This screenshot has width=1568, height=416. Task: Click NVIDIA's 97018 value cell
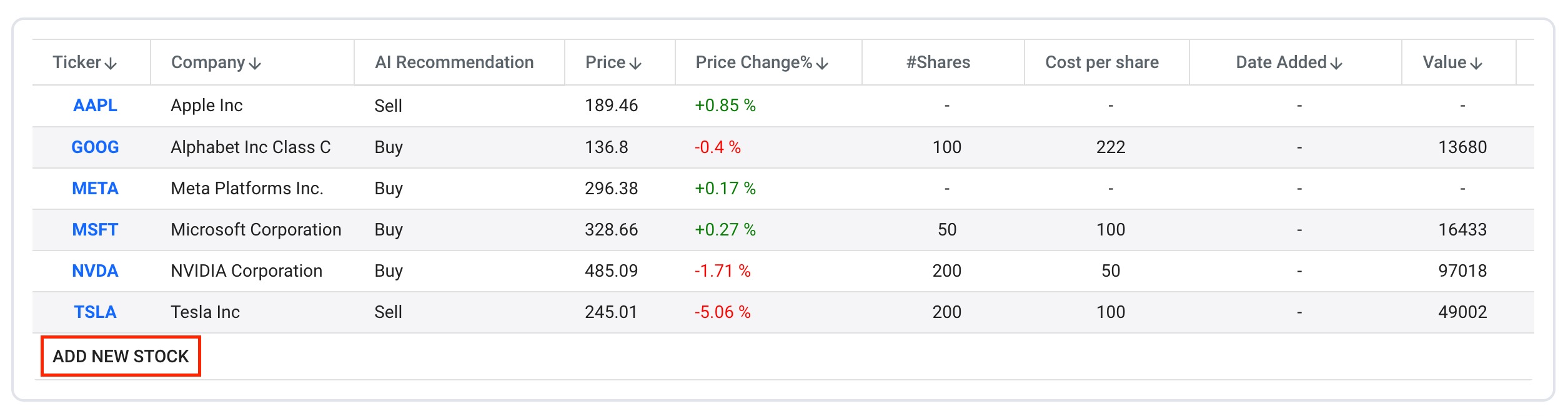(x=1462, y=270)
